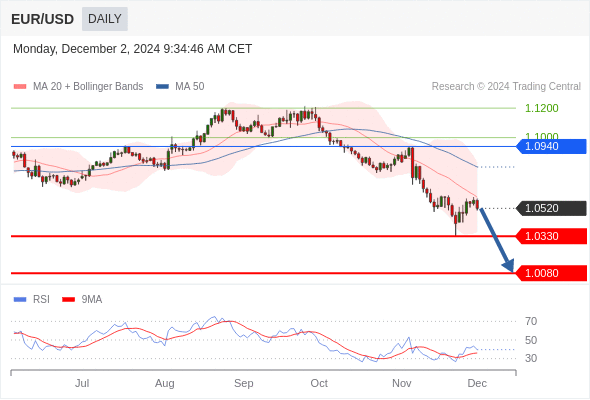Toggle the 9MA legend entry

[82, 300]
